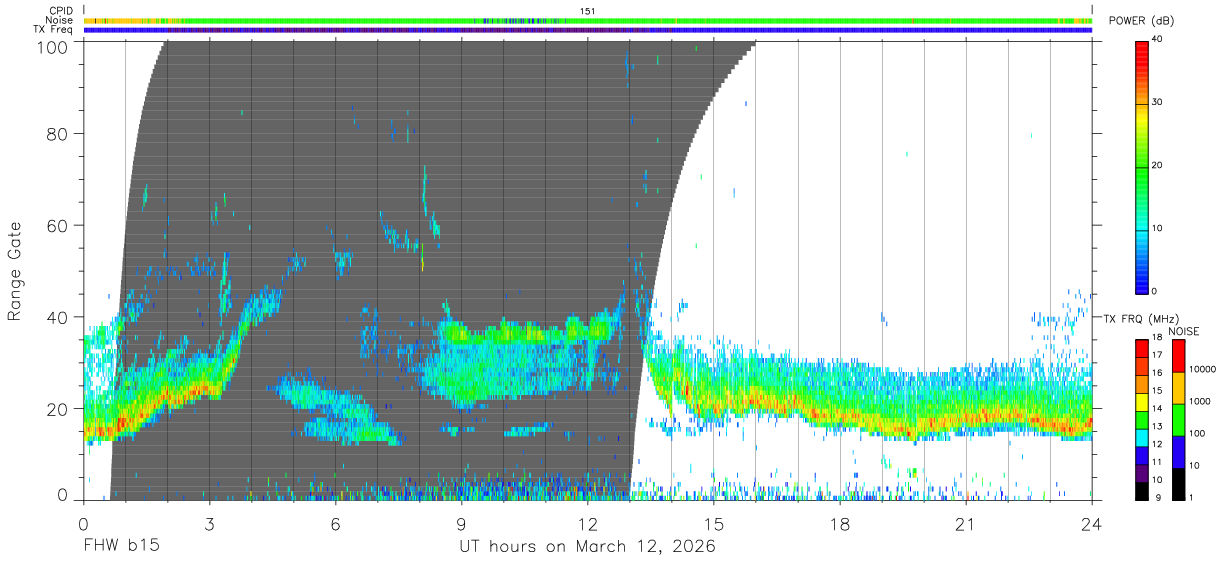This screenshot has width=1228, height=567.
Task: Click power scale value 30
Action: tap(1159, 103)
